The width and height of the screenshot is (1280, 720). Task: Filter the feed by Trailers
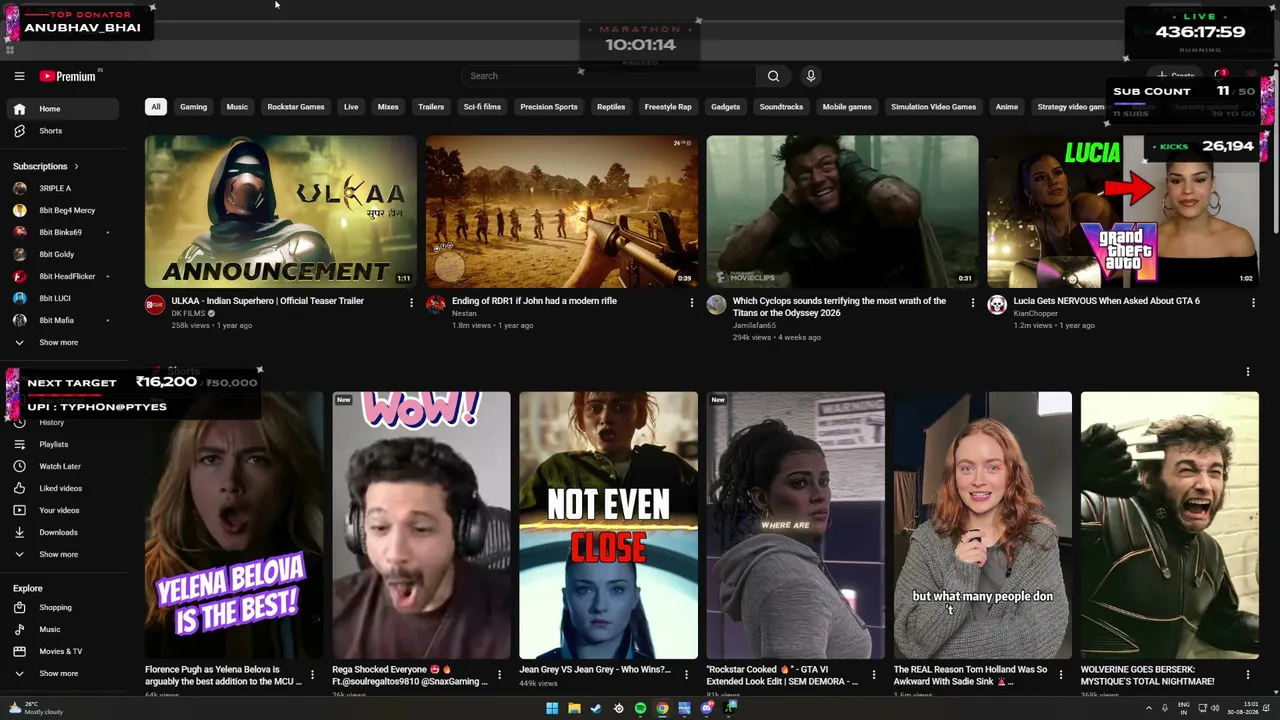point(431,107)
